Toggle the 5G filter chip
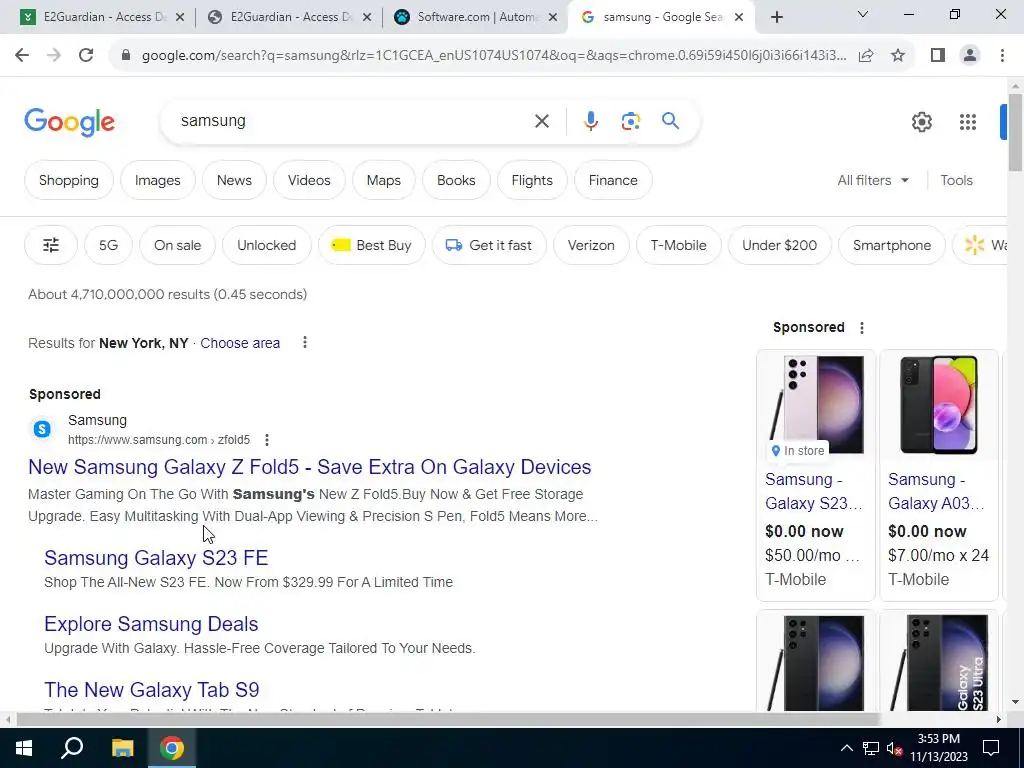This screenshot has width=1024, height=768. [x=108, y=245]
